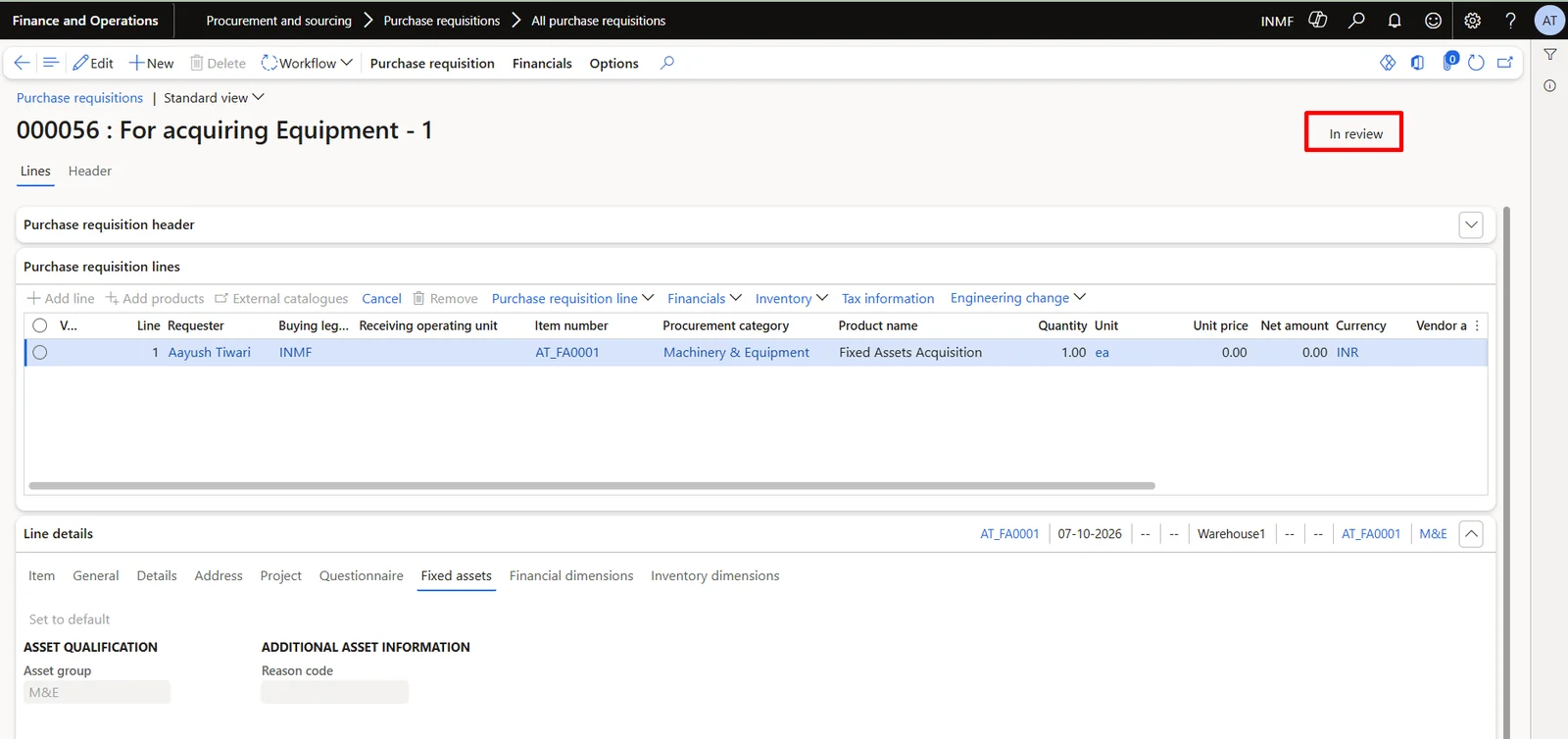Screen dimensions: 1568x739
Task: Open the settings gear
Action: coord(1472,21)
